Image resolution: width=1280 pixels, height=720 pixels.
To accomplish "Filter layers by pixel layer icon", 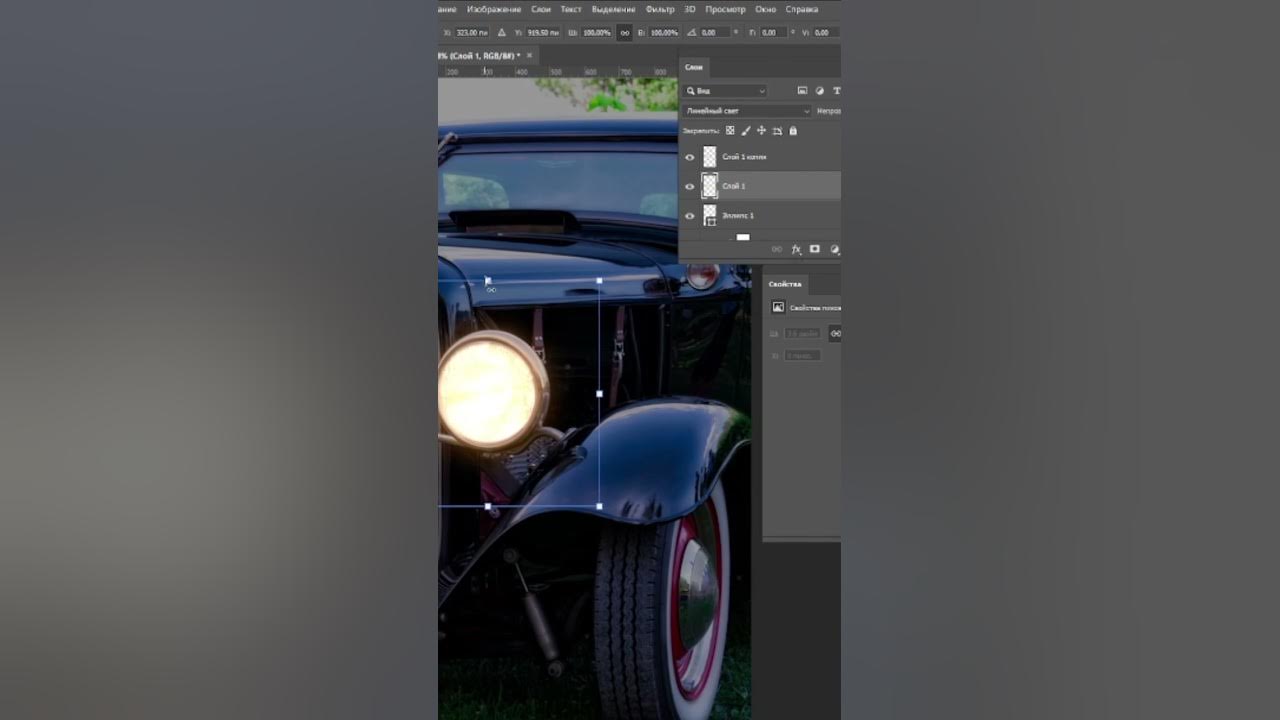I will point(802,91).
